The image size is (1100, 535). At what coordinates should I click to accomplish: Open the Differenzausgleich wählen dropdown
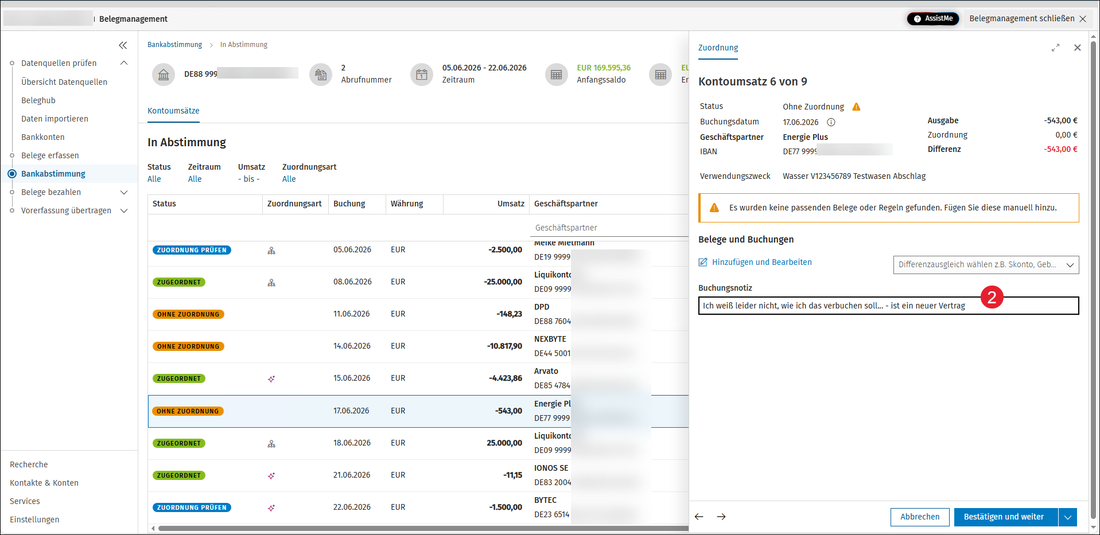pos(986,265)
